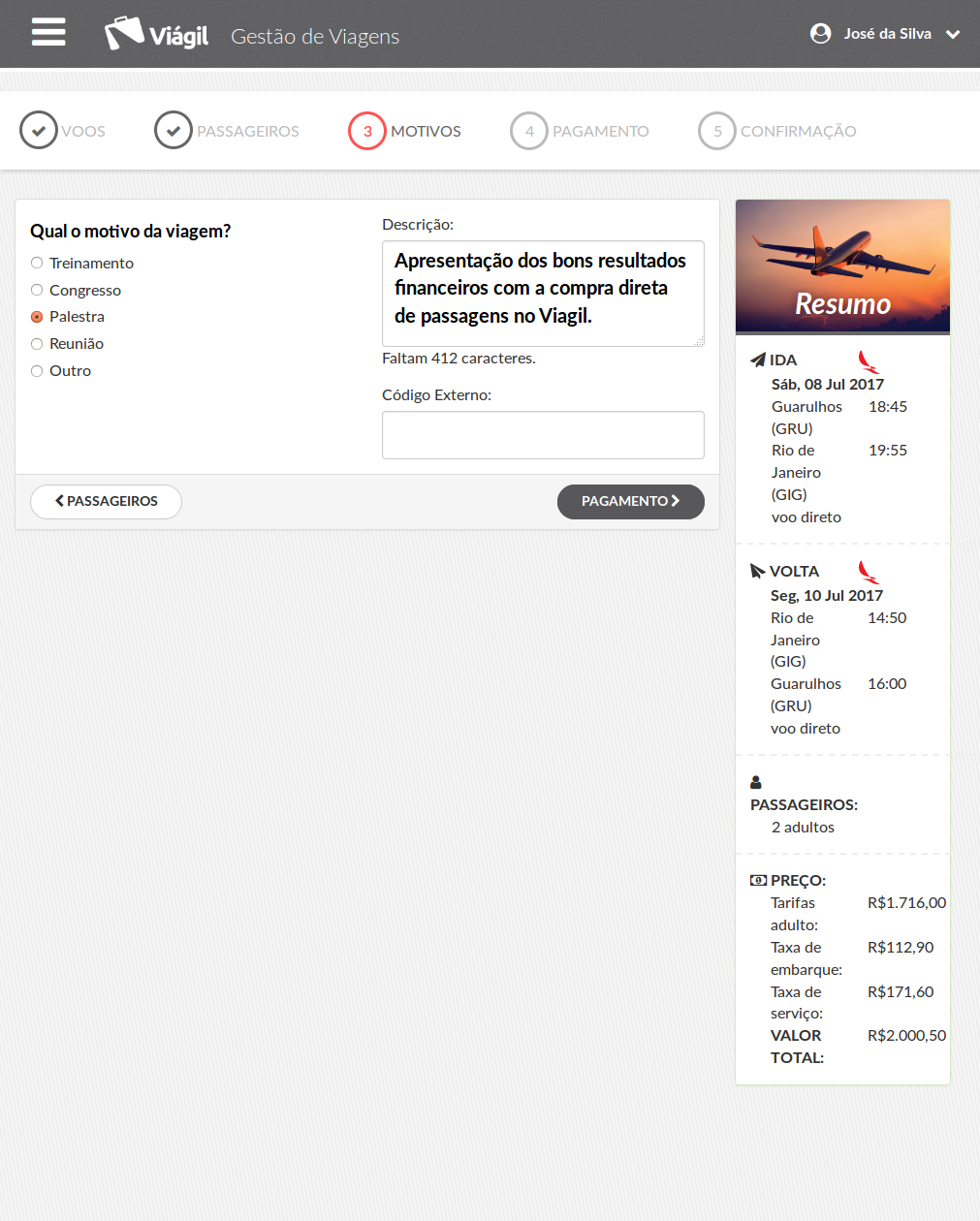Image resolution: width=980 pixels, height=1221 pixels.
Task: Click the Voos step checkmark circle
Action: pos(39,130)
